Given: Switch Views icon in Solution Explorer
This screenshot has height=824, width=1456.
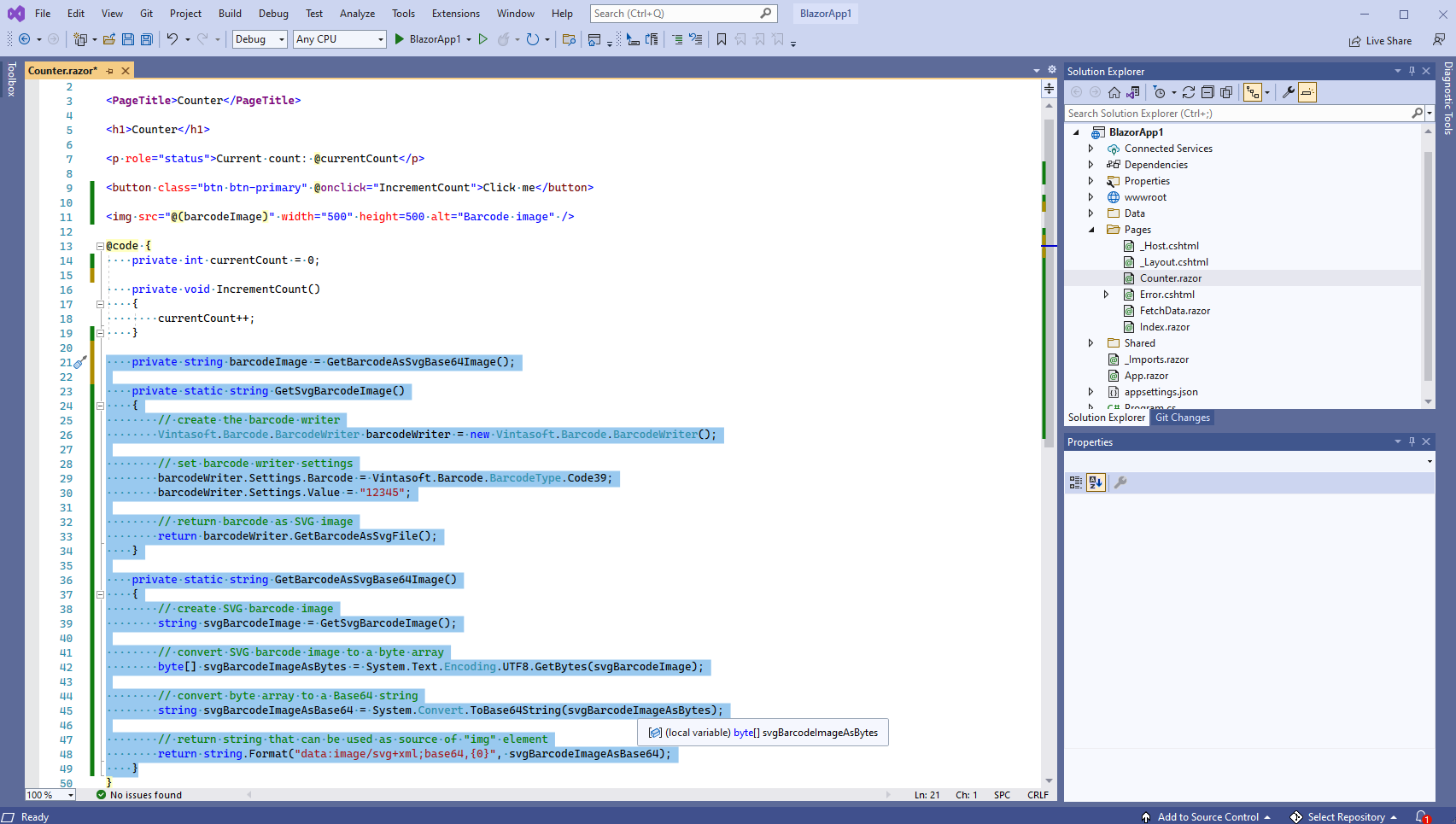Looking at the screenshot, I should [1133, 92].
